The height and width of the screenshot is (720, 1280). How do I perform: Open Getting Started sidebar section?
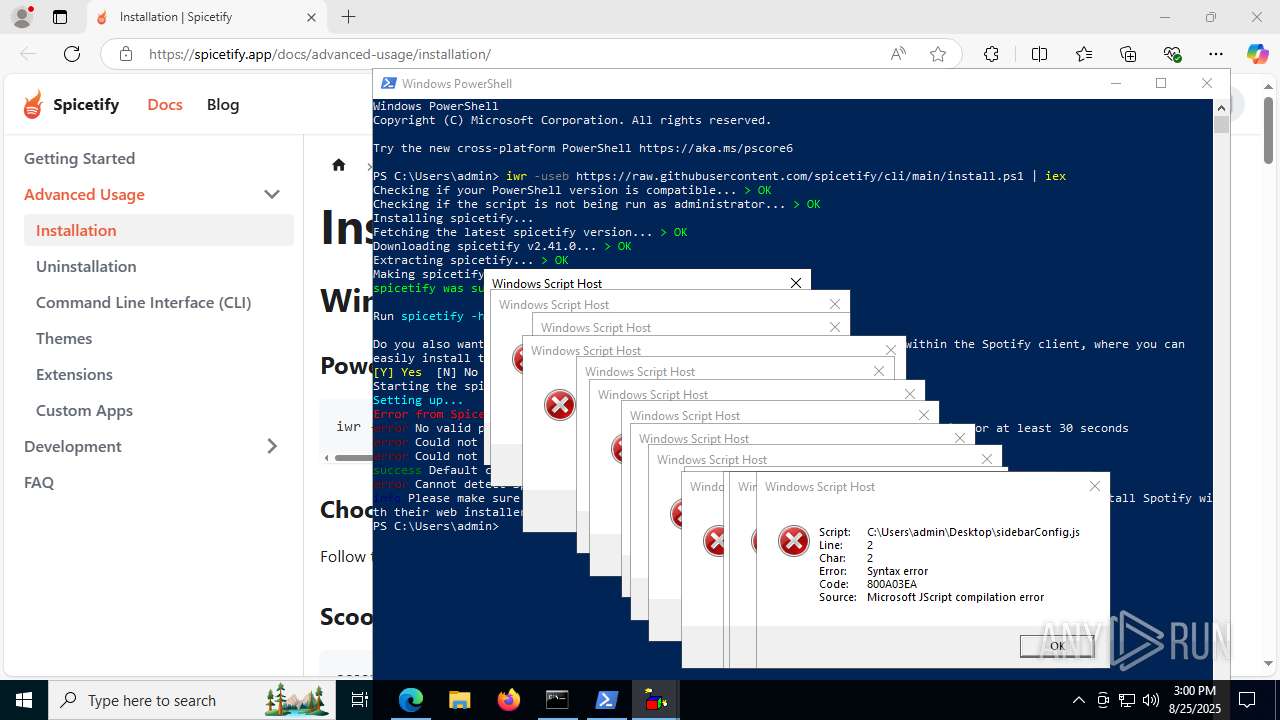click(x=79, y=158)
